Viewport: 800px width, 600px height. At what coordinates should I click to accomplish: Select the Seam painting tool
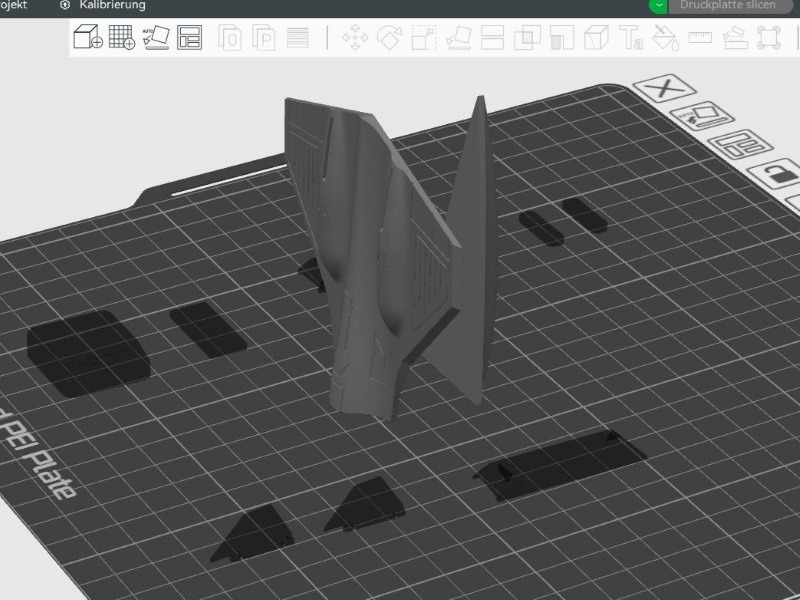click(596, 38)
